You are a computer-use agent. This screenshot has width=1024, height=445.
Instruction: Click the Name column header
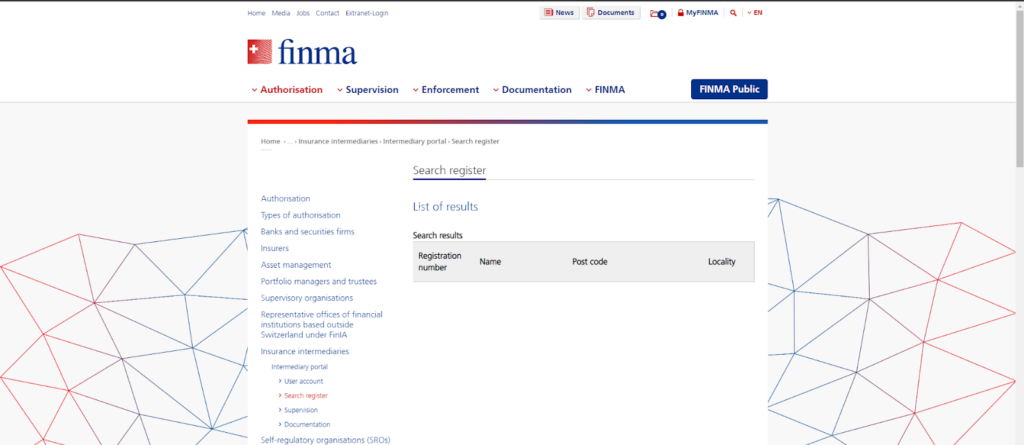pyautogui.click(x=490, y=261)
